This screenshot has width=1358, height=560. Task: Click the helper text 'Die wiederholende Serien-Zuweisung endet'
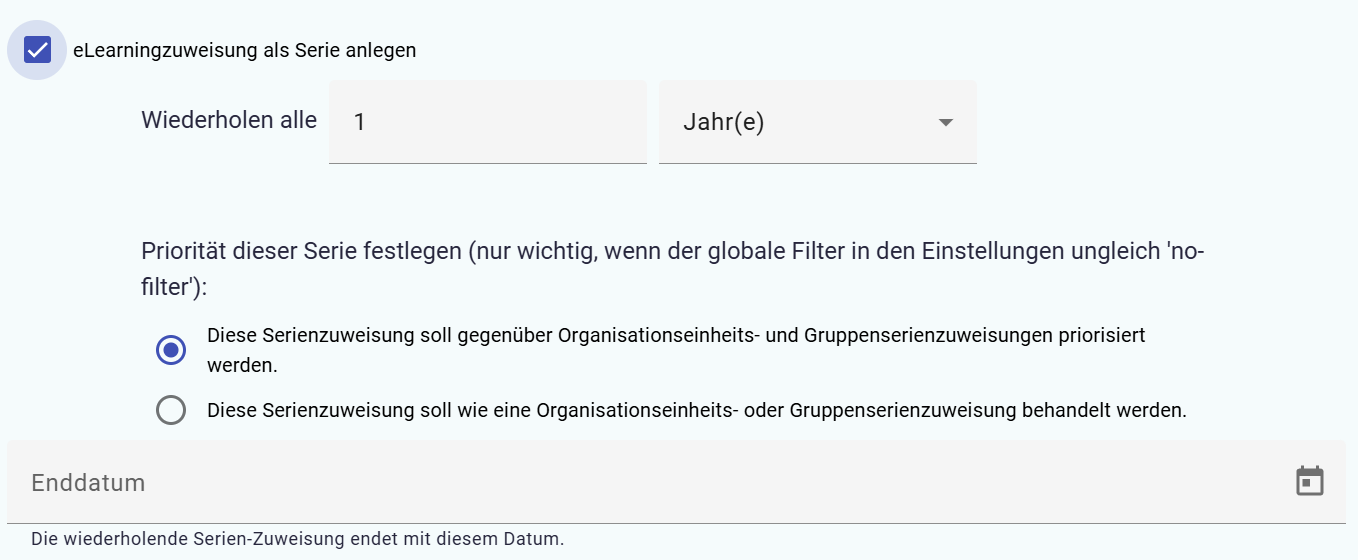click(297, 539)
